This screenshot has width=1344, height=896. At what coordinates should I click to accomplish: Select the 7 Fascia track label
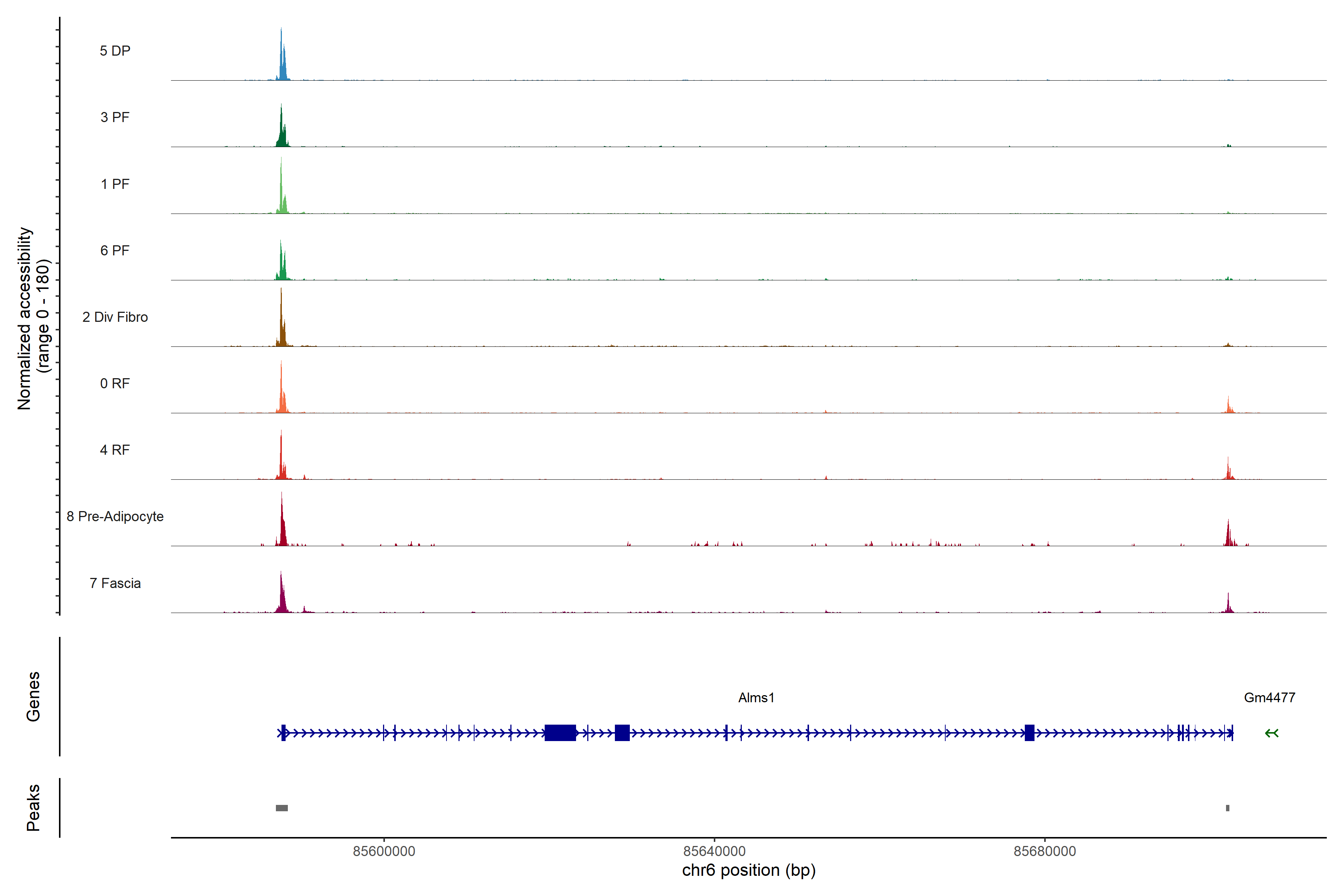[x=115, y=584]
